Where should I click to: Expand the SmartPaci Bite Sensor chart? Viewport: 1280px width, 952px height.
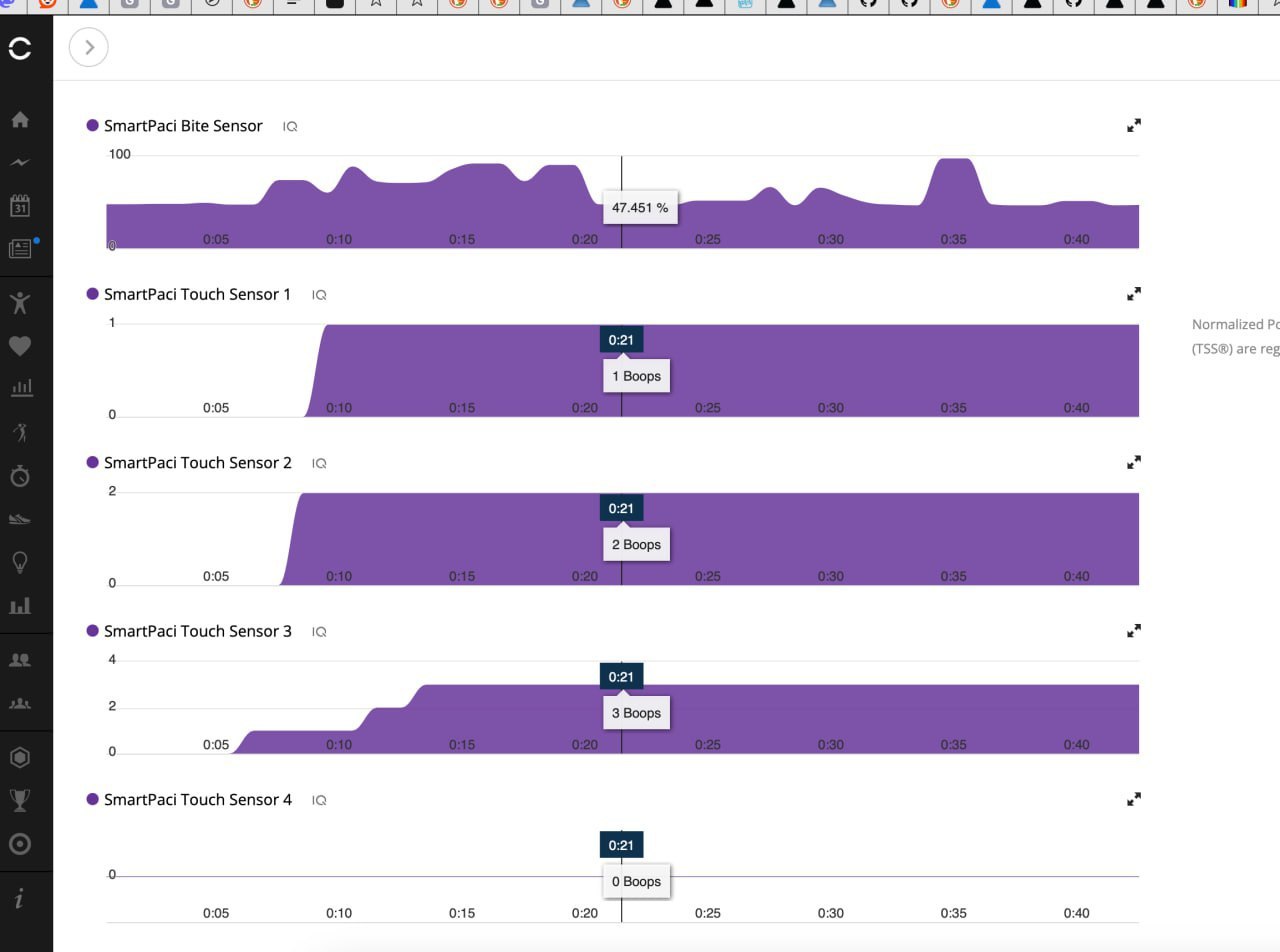point(1134,126)
